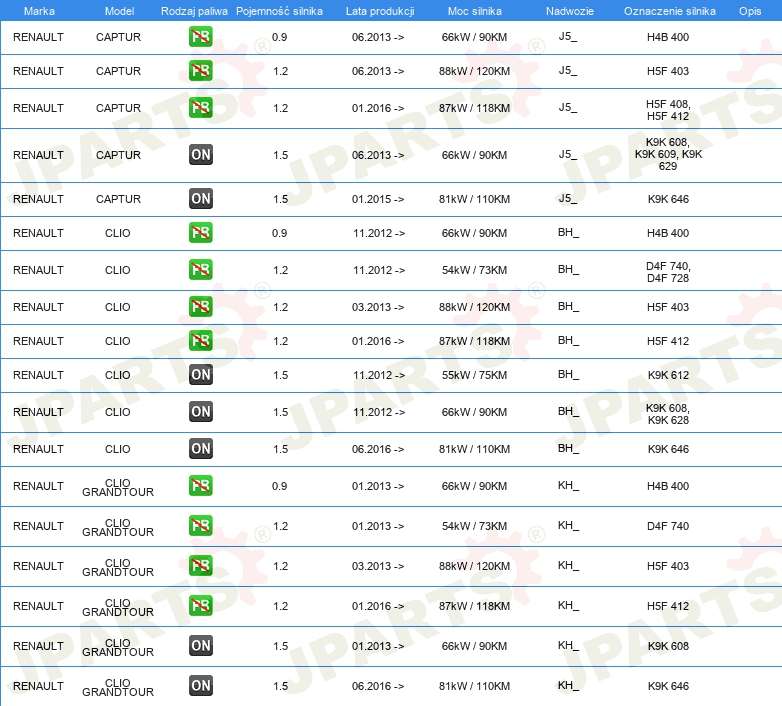
Task: Click the ON icon in Captur 66kW / 90KM 1.5 row
Action: 200,155
